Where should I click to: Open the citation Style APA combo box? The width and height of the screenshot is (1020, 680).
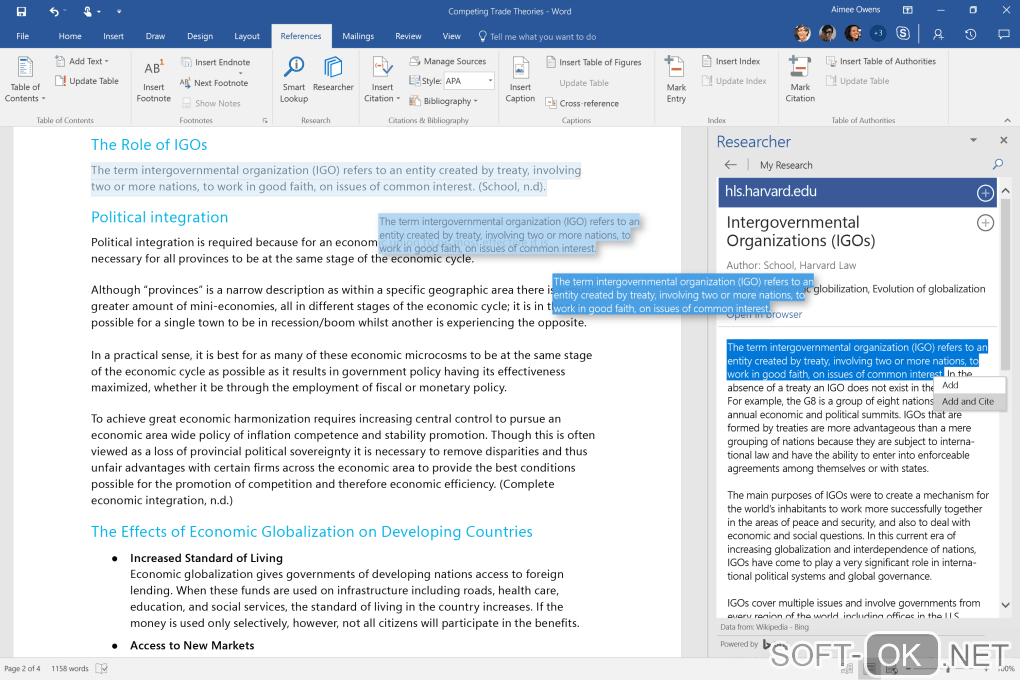468,81
